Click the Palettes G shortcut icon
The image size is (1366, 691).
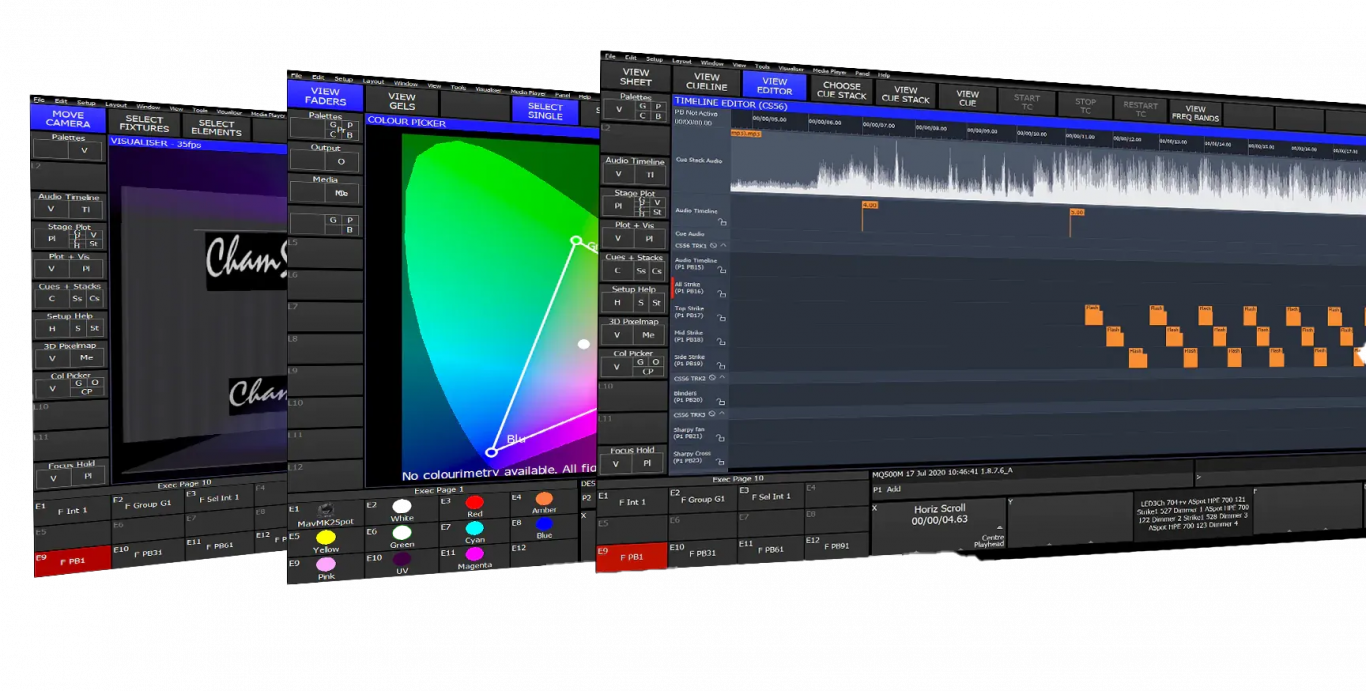[331, 124]
